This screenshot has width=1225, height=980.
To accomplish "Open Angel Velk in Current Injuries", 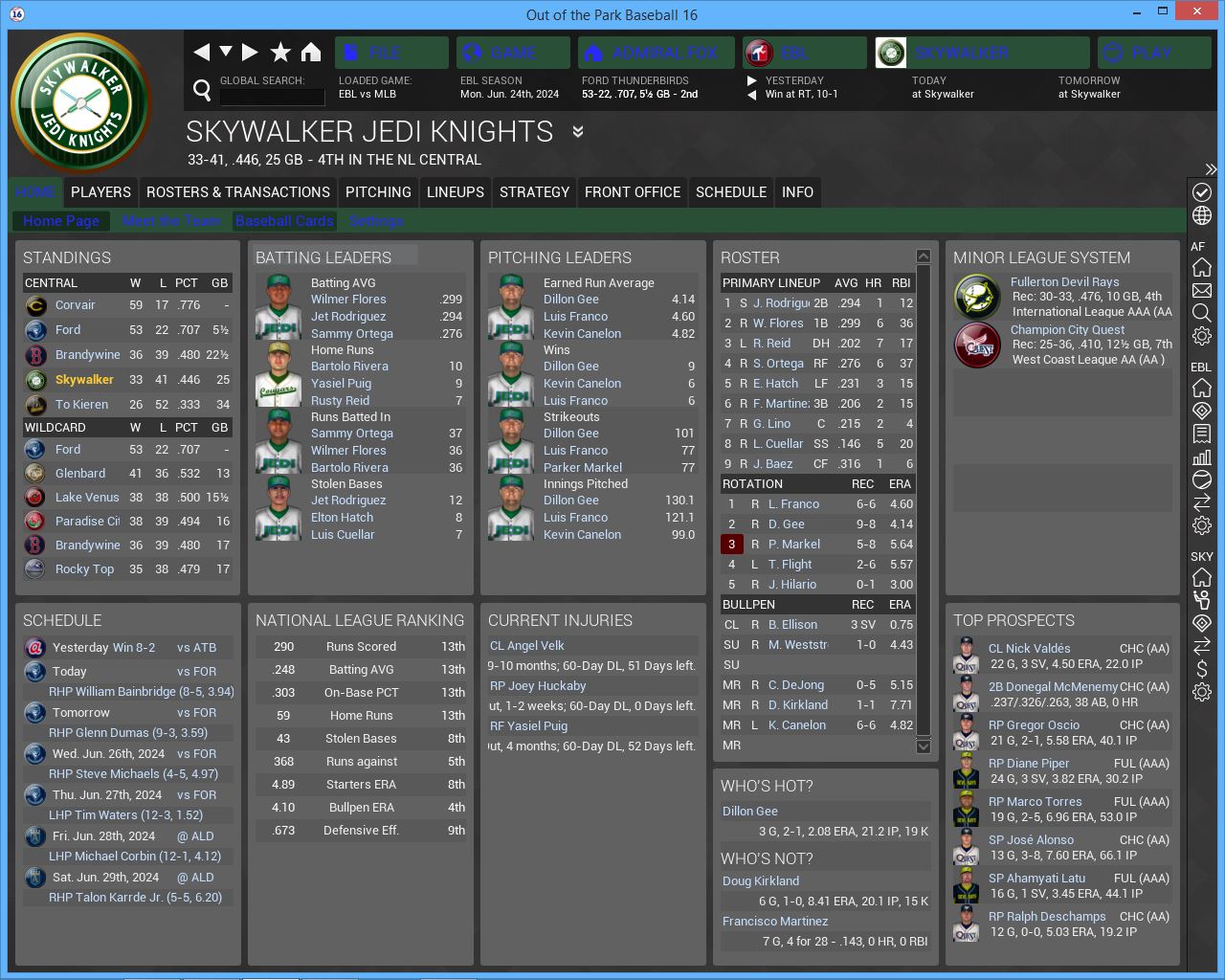I will point(527,646).
